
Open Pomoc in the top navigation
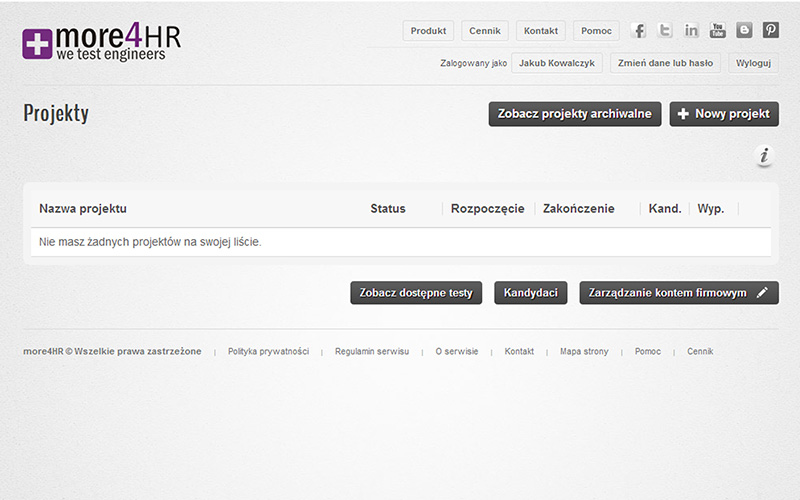point(596,31)
